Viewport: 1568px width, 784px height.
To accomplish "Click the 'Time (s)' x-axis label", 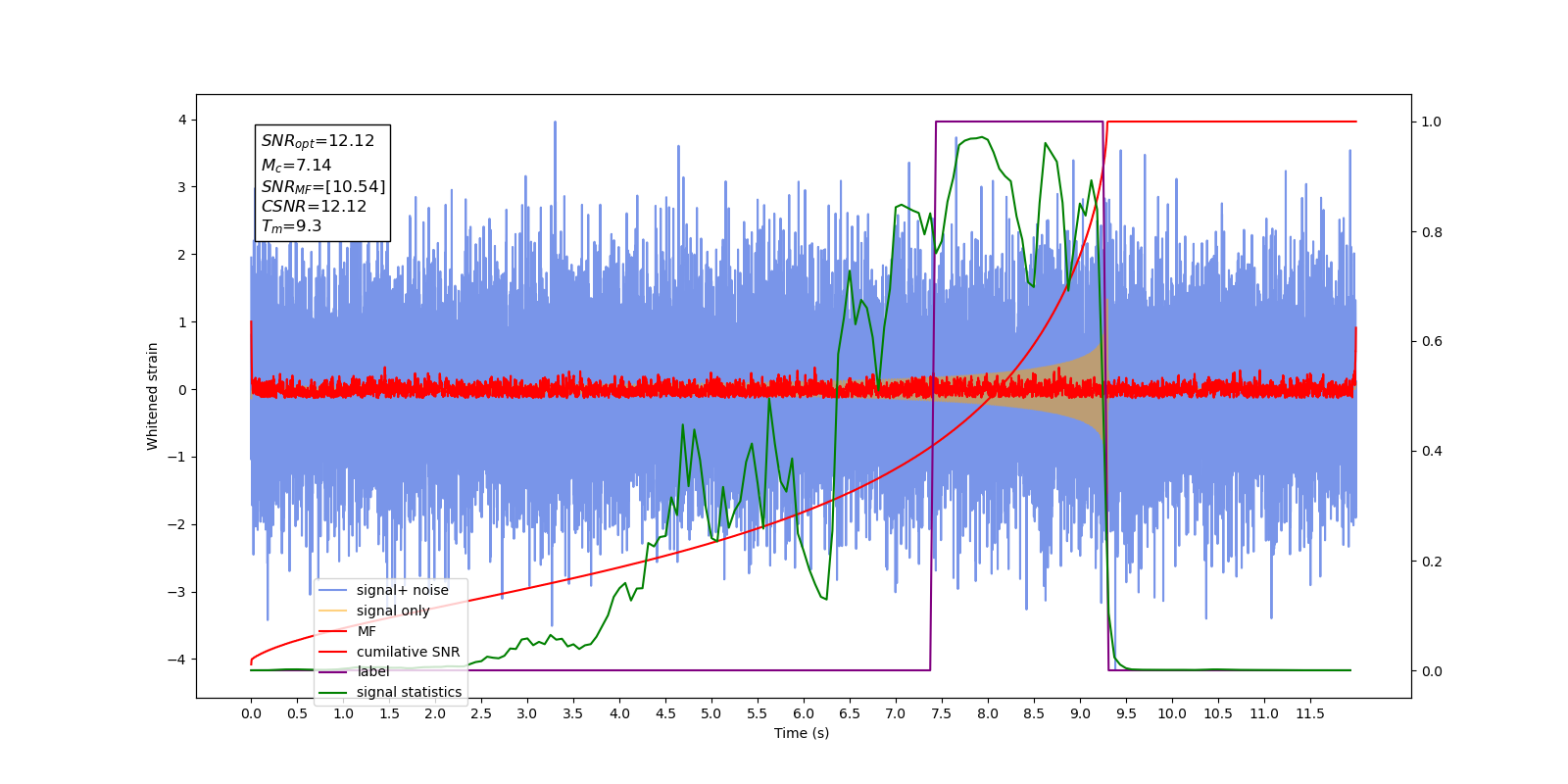I will pyautogui.click(x=802, y=733).
